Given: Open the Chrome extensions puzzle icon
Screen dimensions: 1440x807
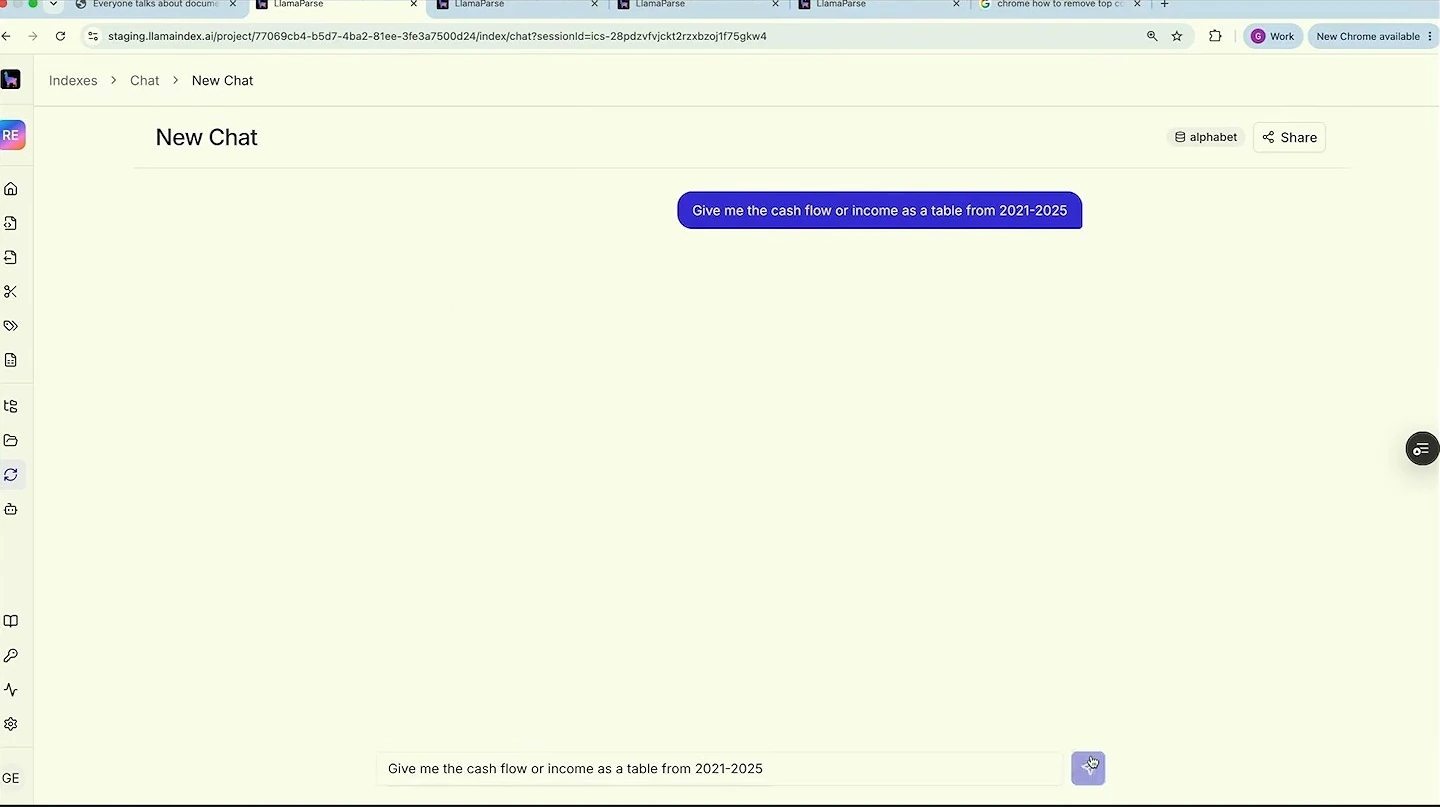Looking at the screenshot, I should [x=1215, y=36].
